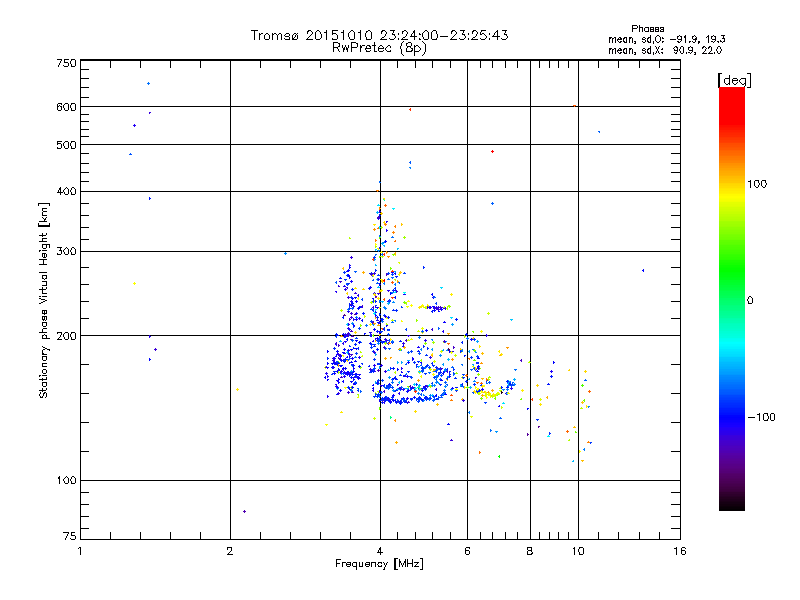Click the red data point near 500 km at 6.7 MHz
The width and height of the screenshot is (800, 600).
tap(492, 152)
